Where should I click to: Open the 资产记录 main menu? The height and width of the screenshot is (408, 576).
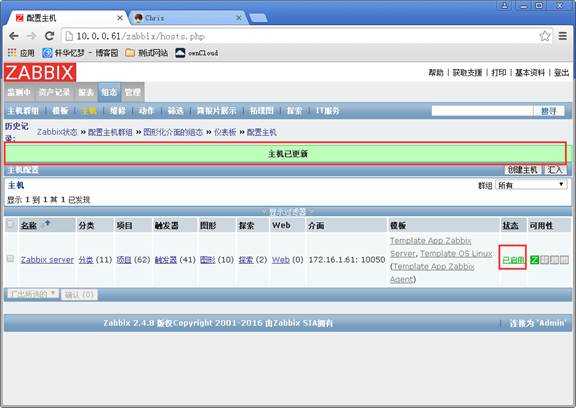click(x=54, y=92)
